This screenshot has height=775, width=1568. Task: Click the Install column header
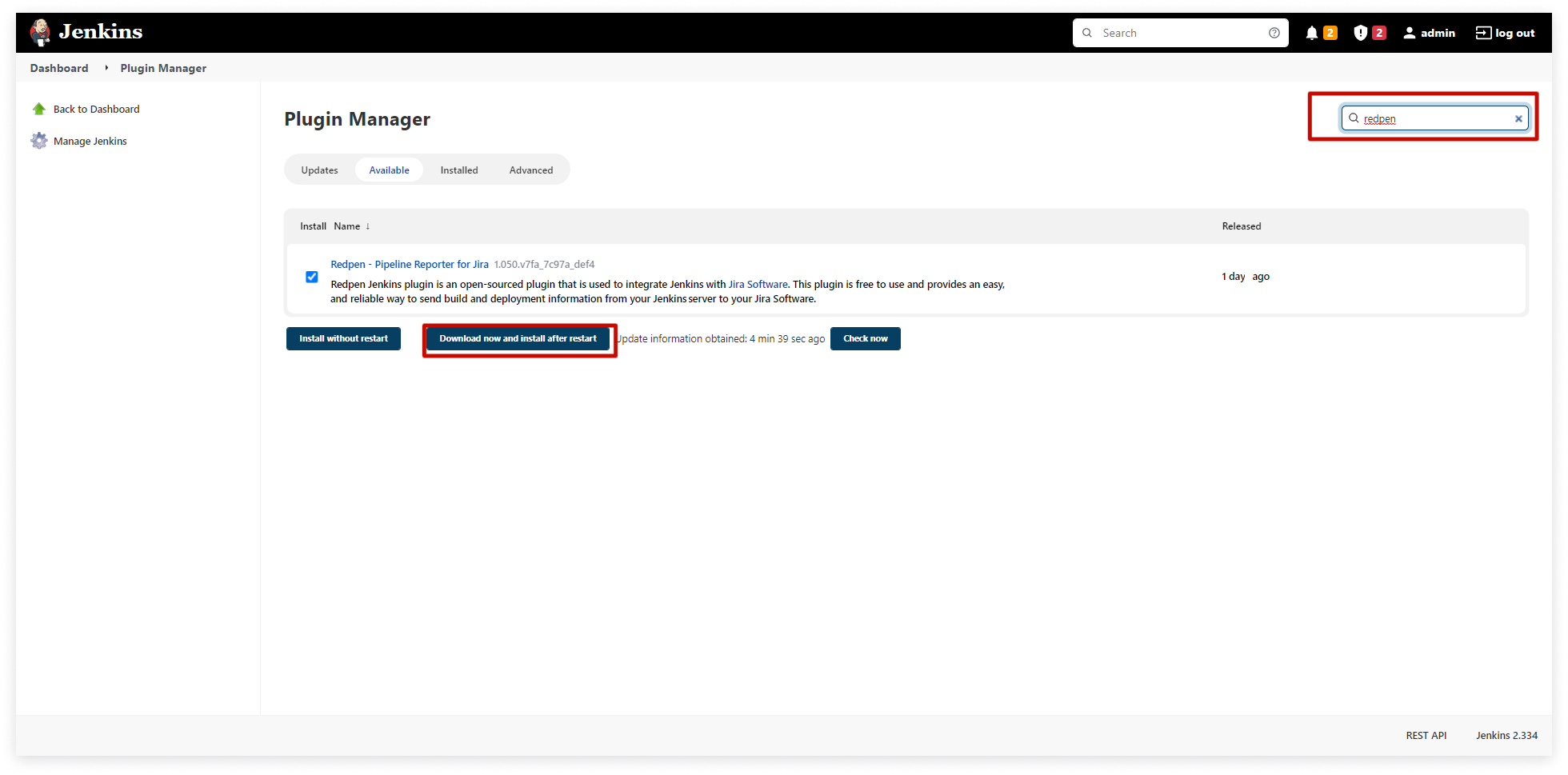pyautogui.click(x=313, y=226)
